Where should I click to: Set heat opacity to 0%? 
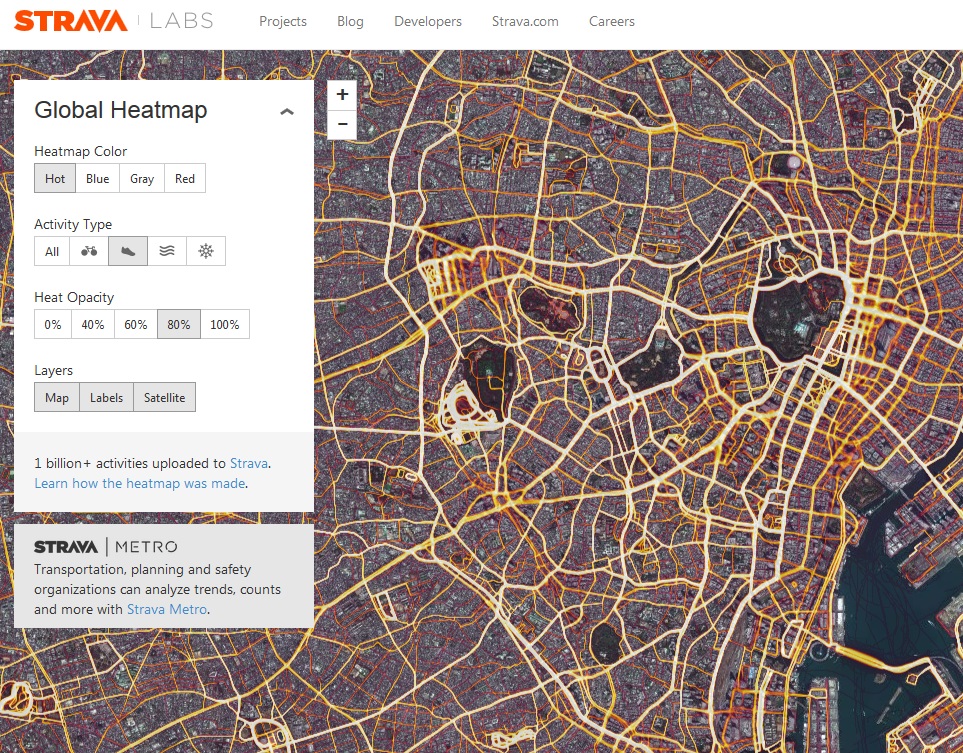pyautogui.click(x=53, y=324)
